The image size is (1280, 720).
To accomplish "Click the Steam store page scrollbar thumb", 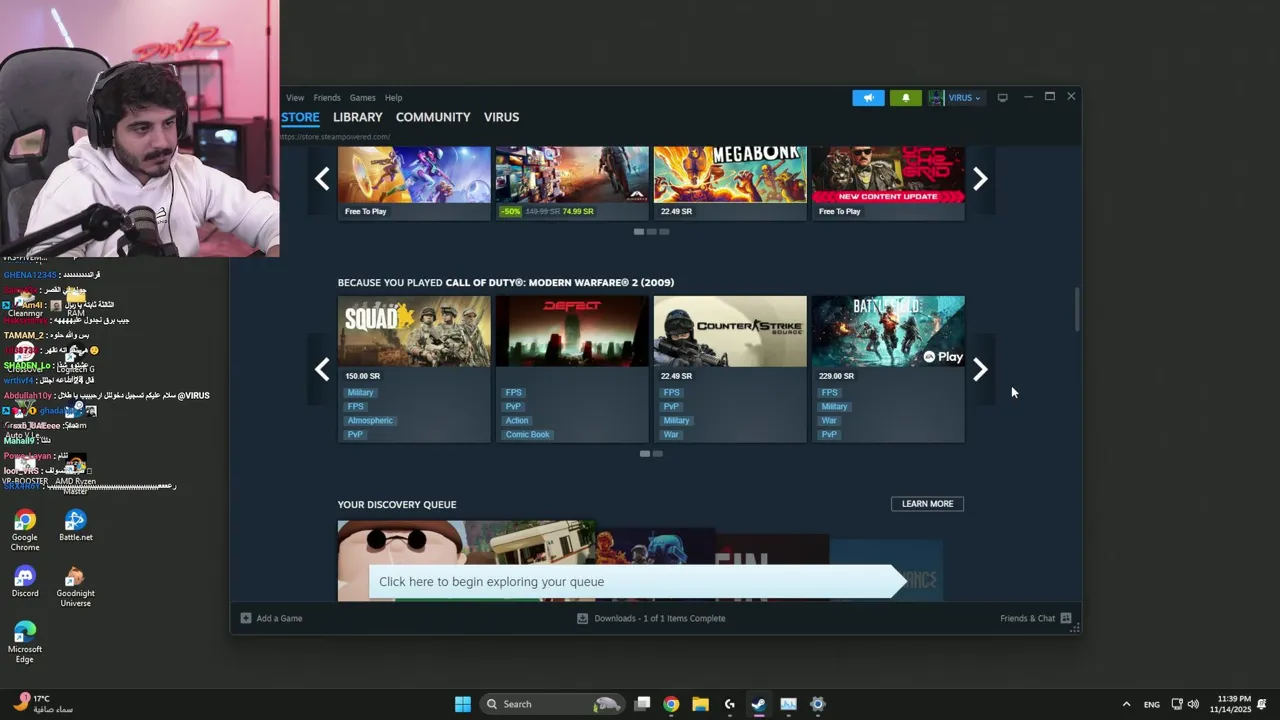I will [1077, 309].
